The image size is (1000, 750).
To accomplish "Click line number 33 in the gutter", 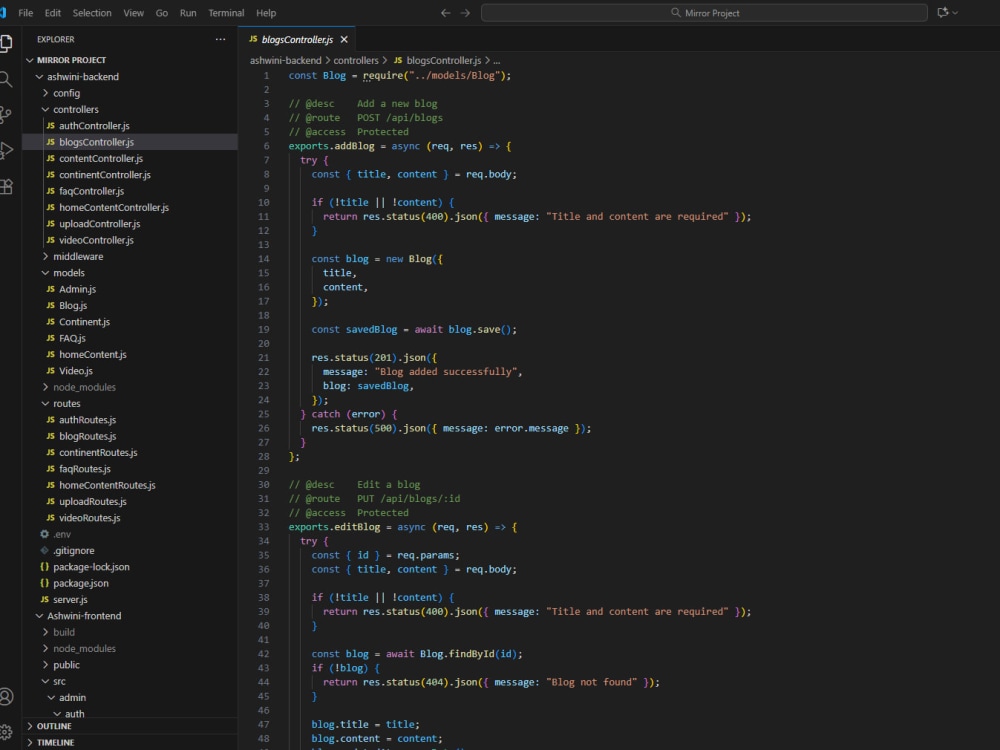I will click(x=263, y=527).
